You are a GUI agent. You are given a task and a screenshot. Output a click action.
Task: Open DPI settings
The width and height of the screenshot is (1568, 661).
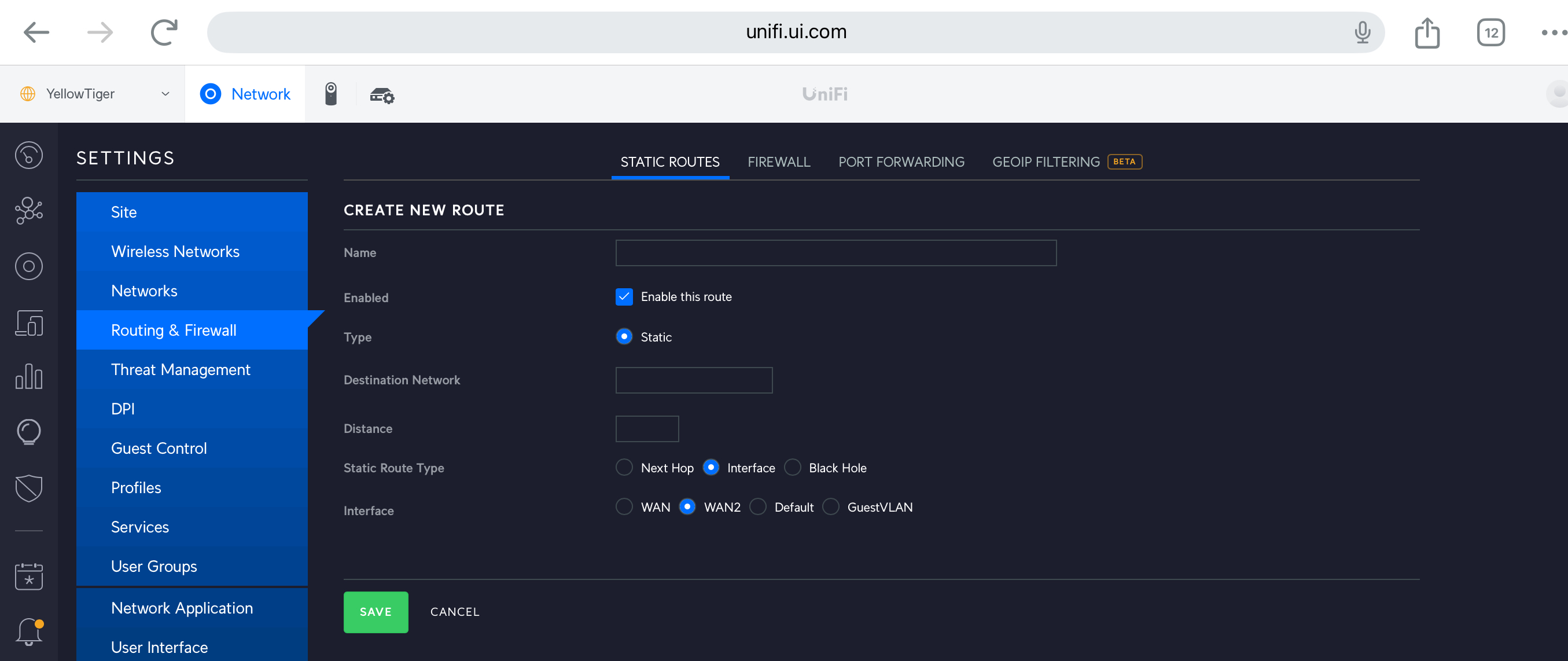pyautogui.click(x=192, y=409)
